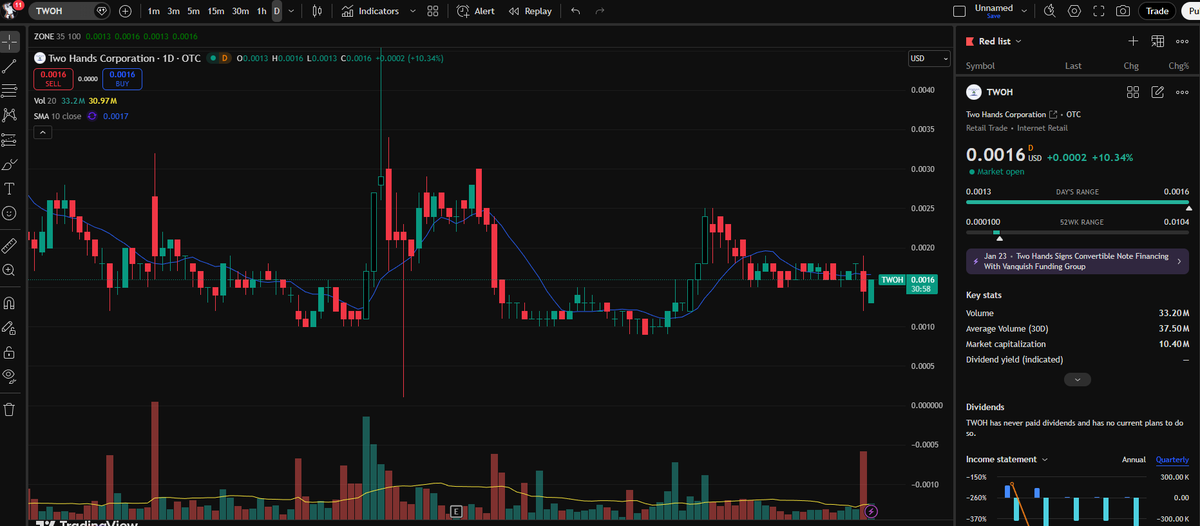Open the Unnamed layout dropdown arrow
The width and height of the screenshot is (1200, 526).
(x=1025, y=11)
